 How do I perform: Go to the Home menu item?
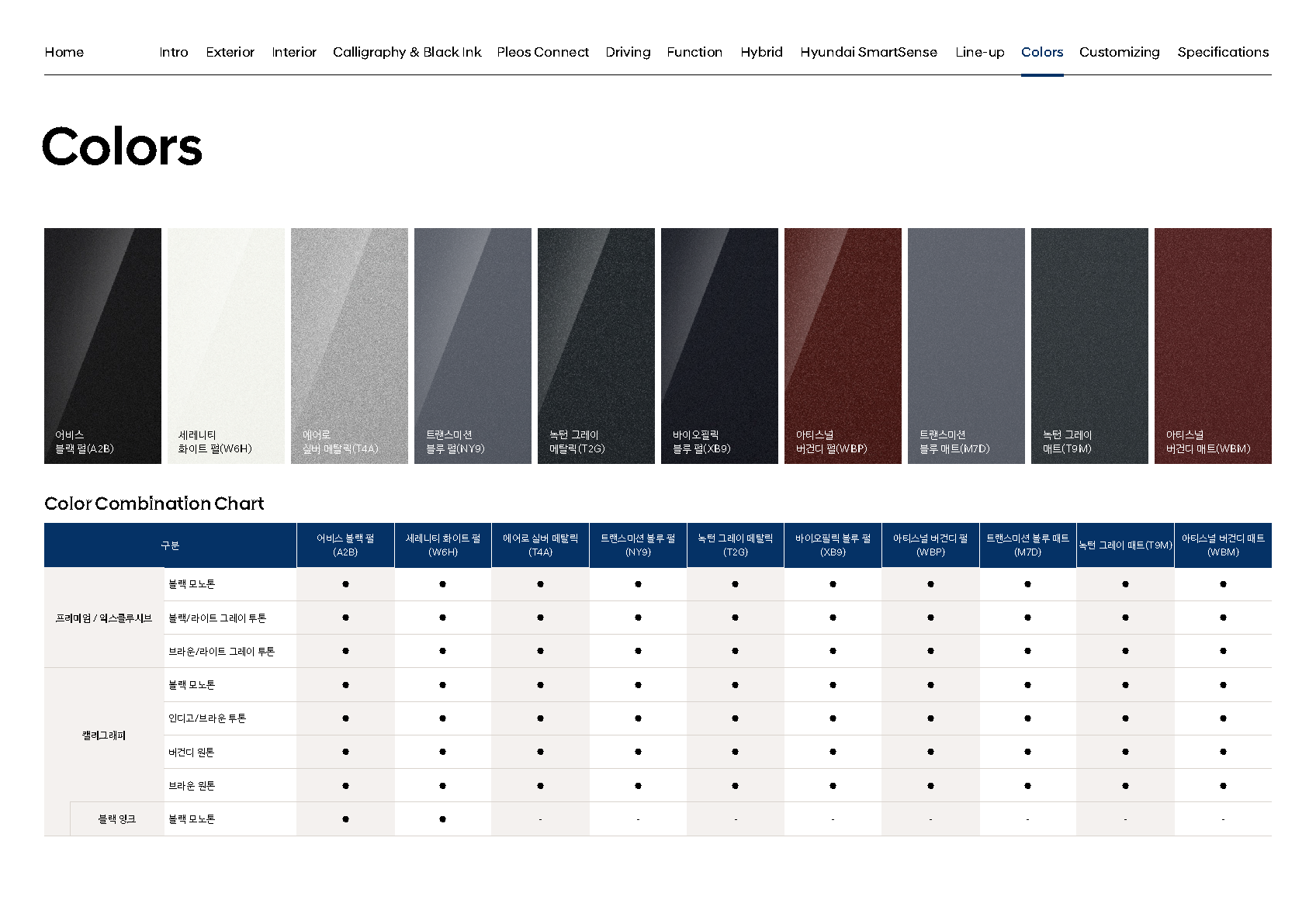(64, 52)
